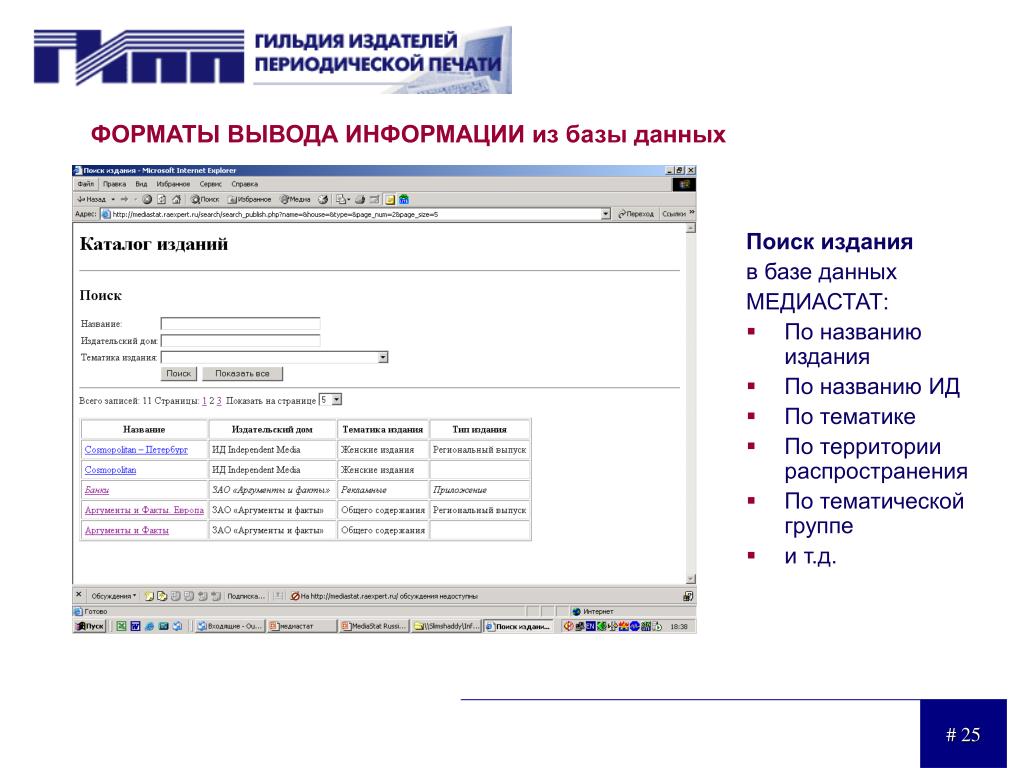Image resolution: width=1024 pixels, height=768 pixels.
Task: Open the Банки publication link
Action: [97, 490]
